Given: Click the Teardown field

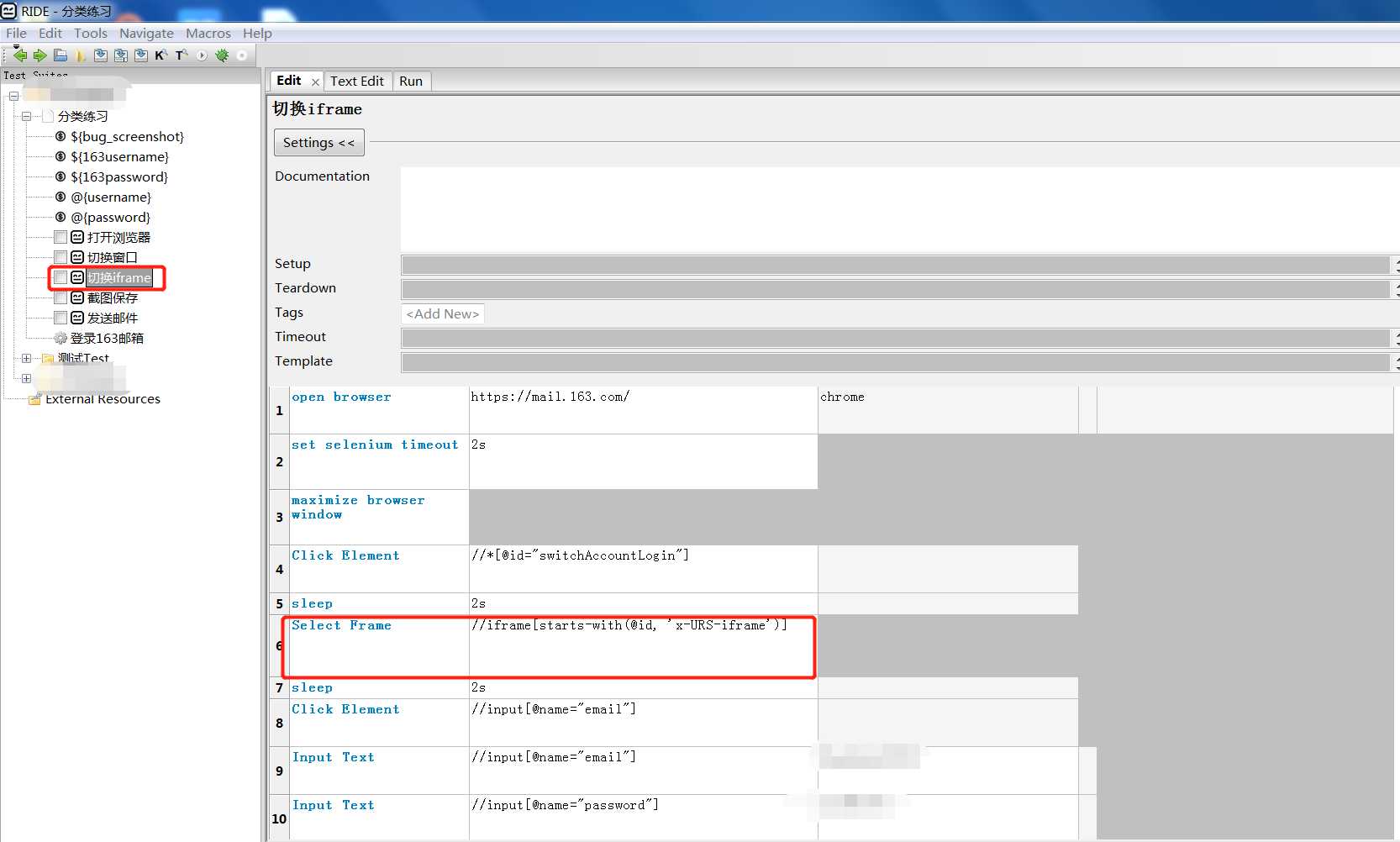Looking at the screenshot, I should coord(895,289).
